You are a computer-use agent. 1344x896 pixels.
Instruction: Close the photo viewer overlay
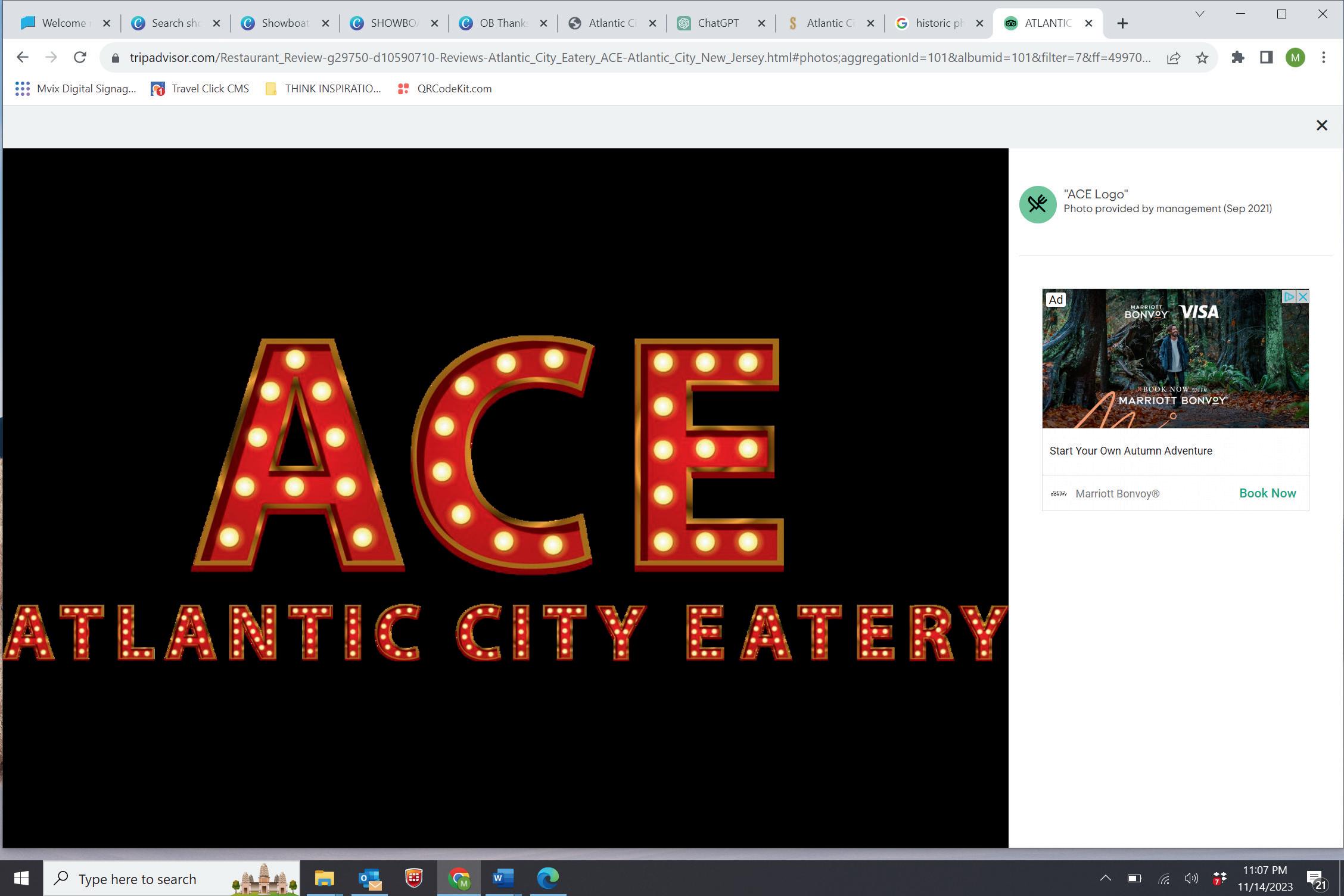pos(1321,125)
